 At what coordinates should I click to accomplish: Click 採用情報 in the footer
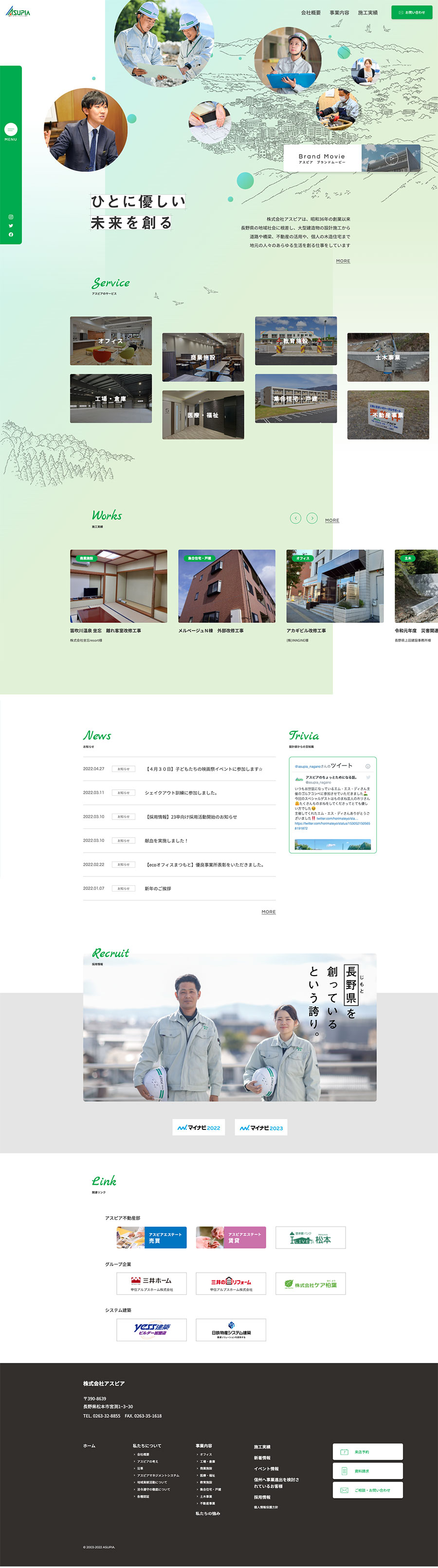[x=262, y=1497]
